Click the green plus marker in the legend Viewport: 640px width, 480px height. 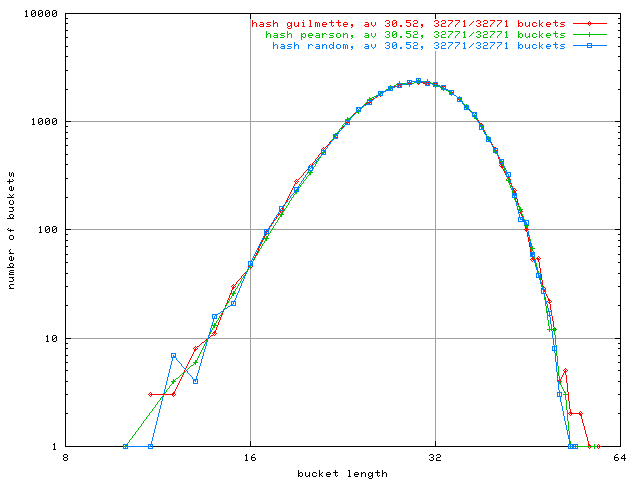pyautogui.click(x=590, y=34)
